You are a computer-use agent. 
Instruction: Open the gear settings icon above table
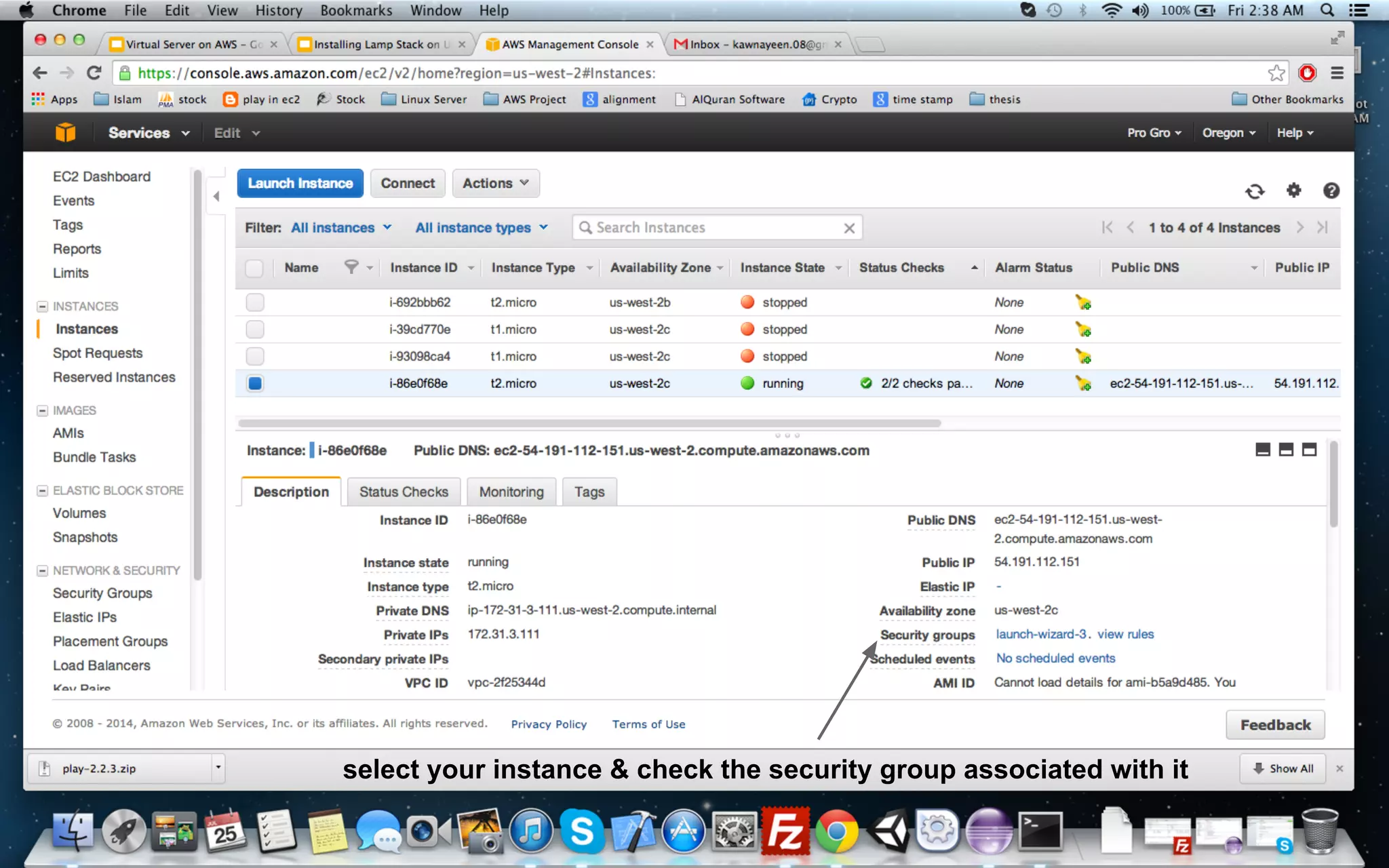point(1293,191)
